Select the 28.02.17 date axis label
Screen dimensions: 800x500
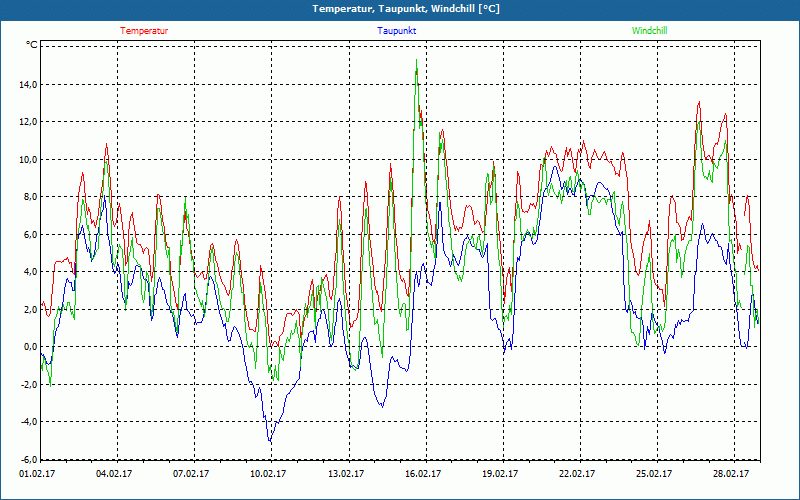[731, 474]
